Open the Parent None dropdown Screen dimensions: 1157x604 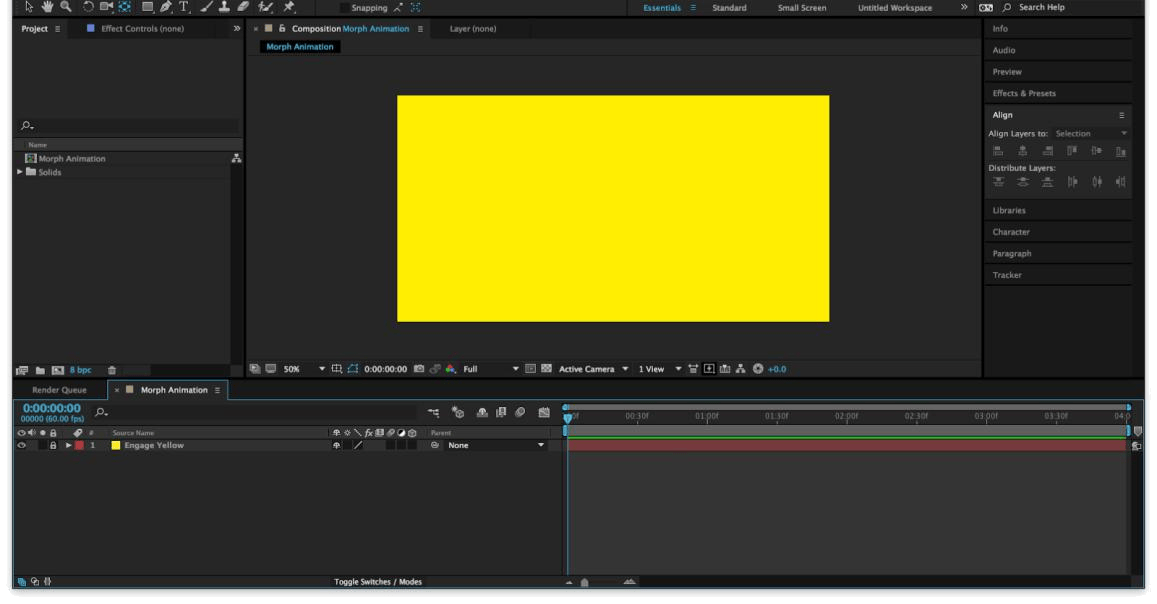pyautogui.click(x=496, y=445)
